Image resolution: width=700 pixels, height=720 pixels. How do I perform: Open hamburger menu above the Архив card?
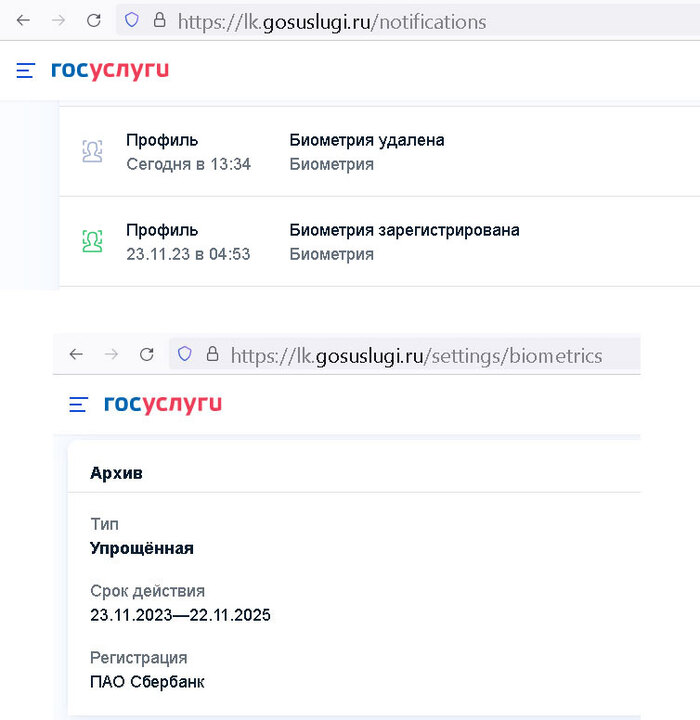pyautogui.click(x=79, y=404)
